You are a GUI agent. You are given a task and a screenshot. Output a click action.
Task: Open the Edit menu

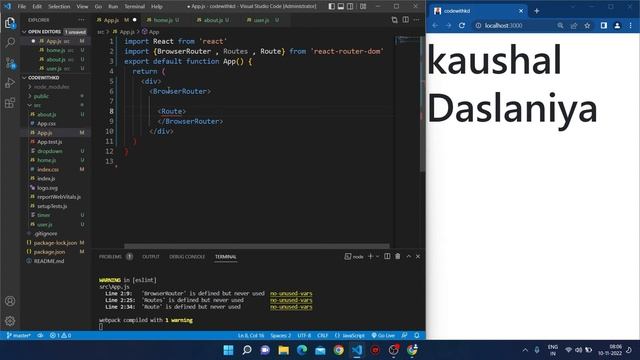37,7
